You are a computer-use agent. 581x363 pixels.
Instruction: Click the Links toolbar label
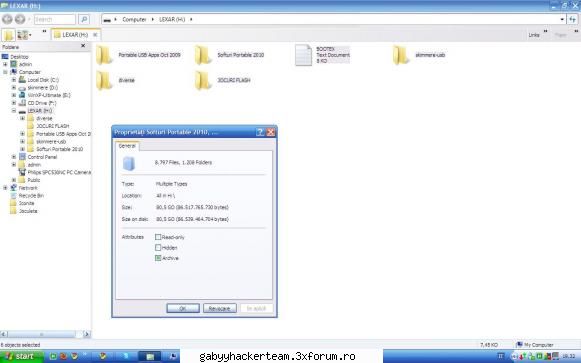click(x=534, y=35)
